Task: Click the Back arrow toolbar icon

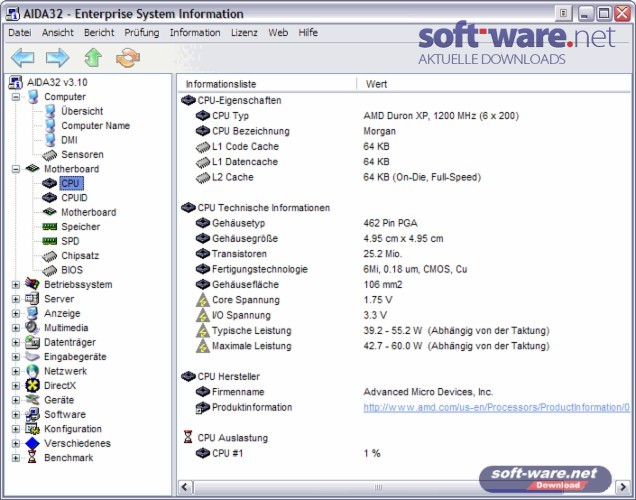Action: tap(23, 58)
